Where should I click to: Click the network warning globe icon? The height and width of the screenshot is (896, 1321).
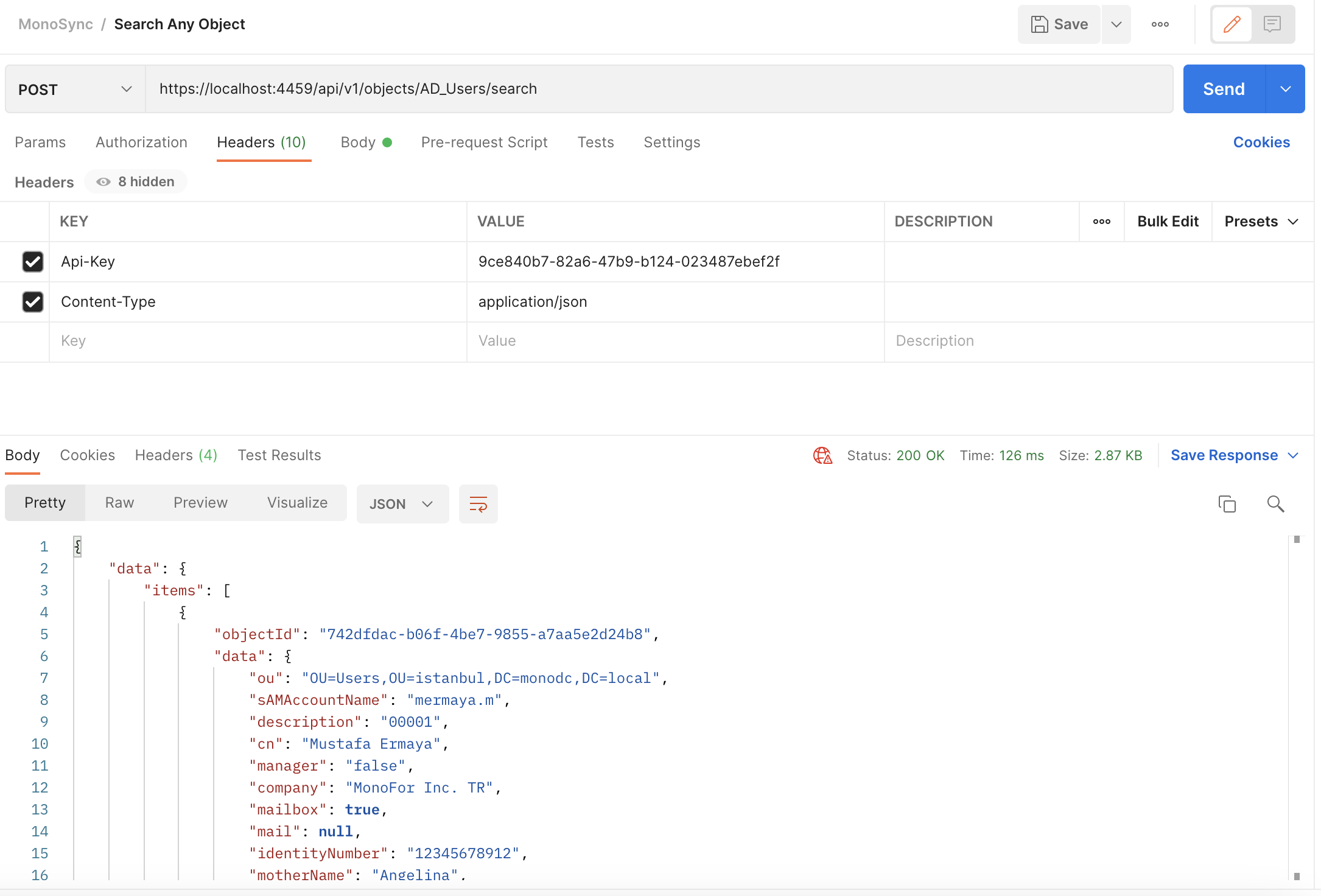click(822, 455)
